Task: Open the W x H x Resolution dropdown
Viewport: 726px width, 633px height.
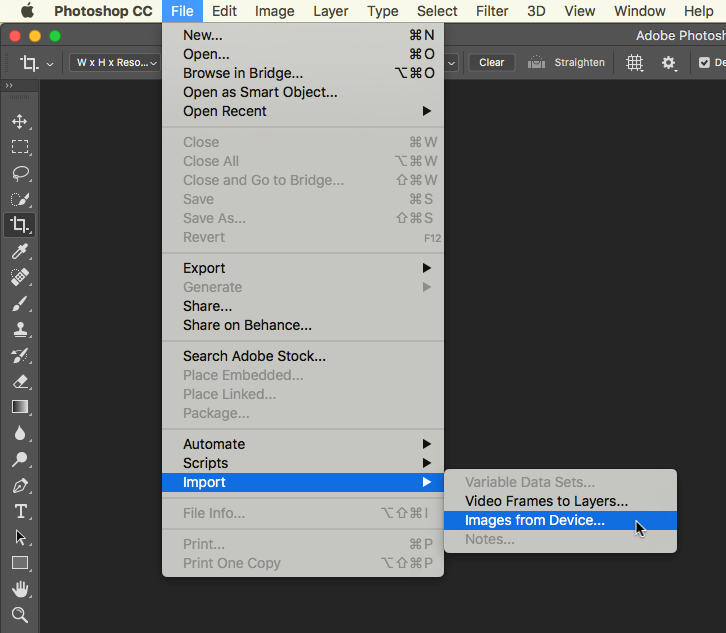Action: 116,62
